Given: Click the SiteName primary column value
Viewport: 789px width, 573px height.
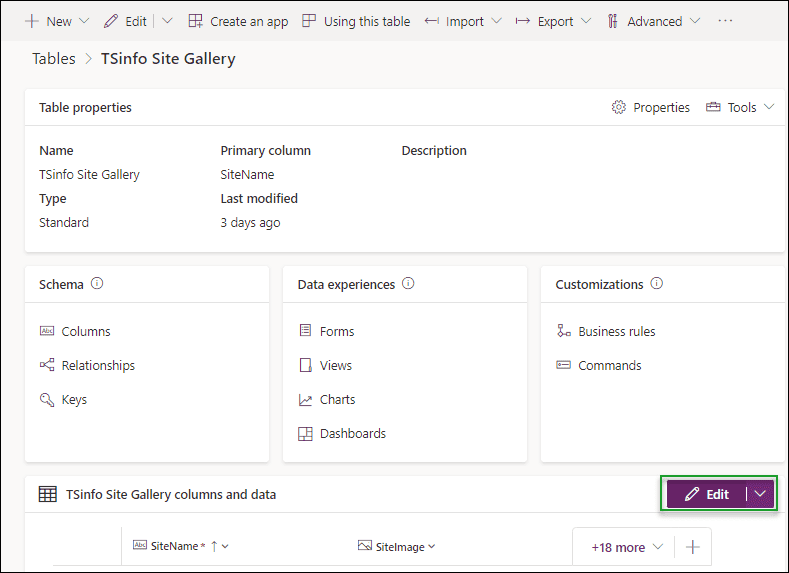Looking at the screenshot, I should pyautogui.click(x=247, y=175).
